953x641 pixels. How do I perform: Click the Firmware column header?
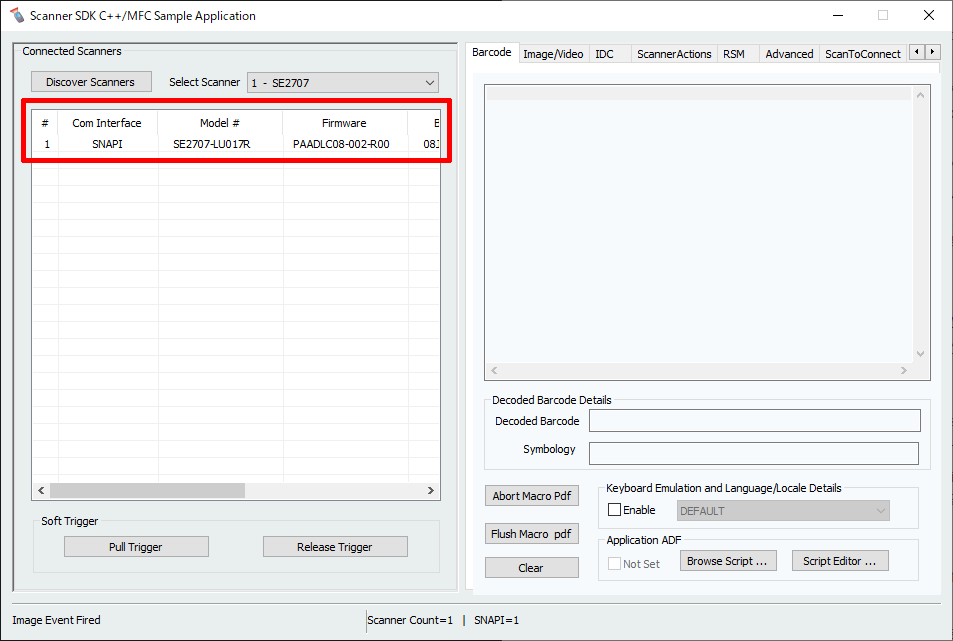(x=345, y=123)
